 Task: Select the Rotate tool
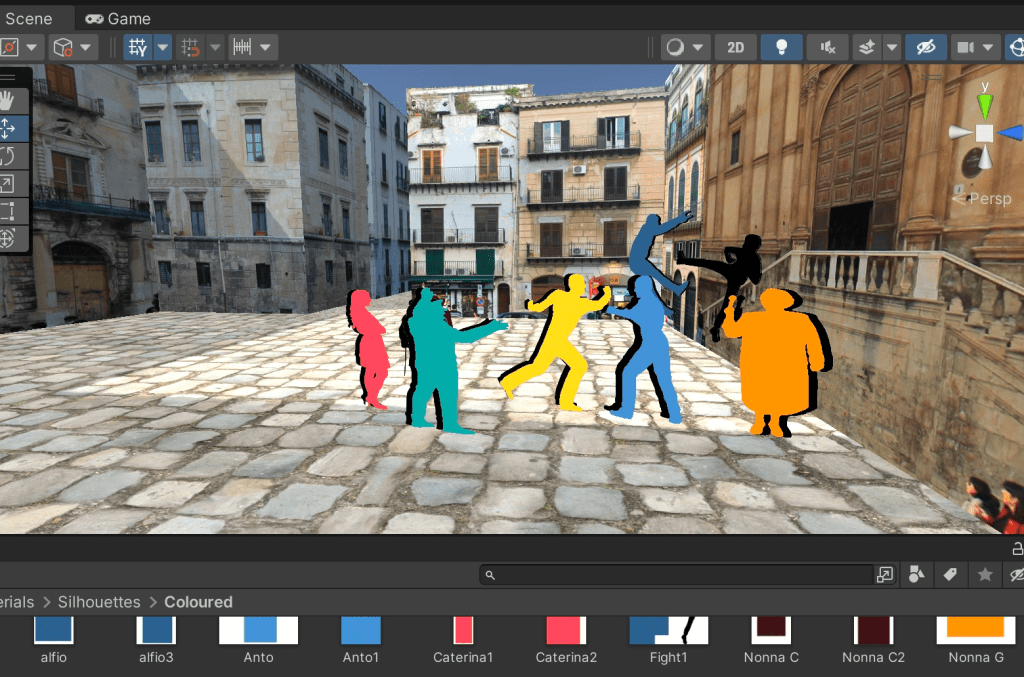point(8,155)
